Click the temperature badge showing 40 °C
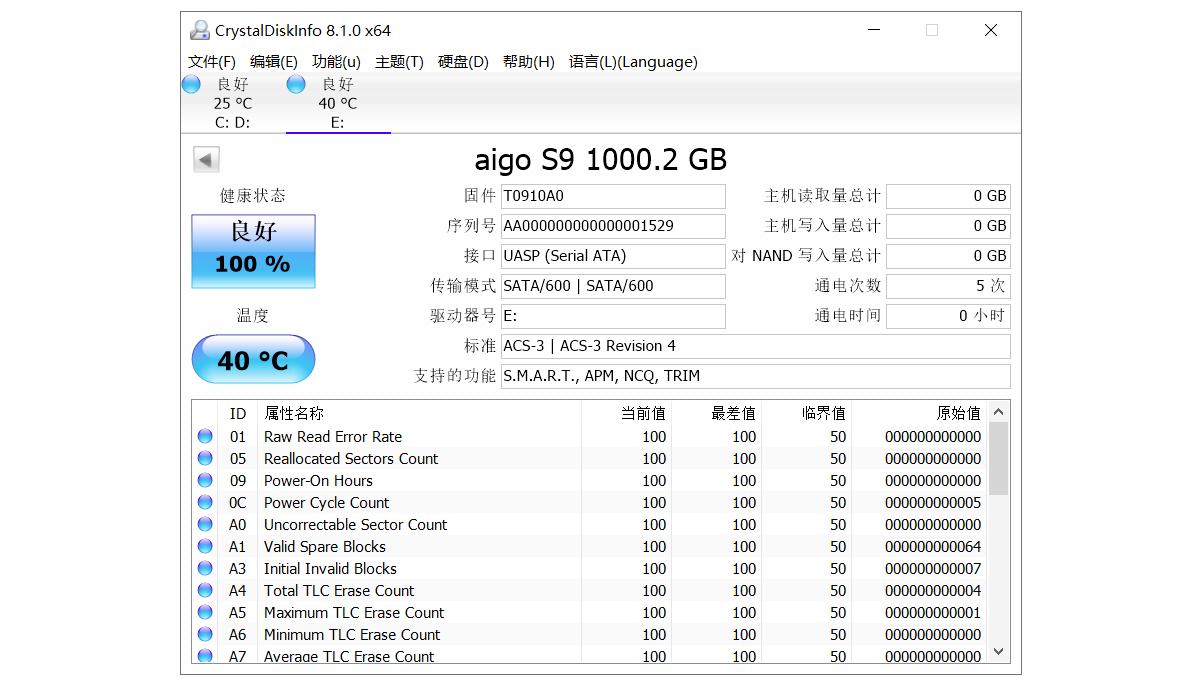 pos(252,358)
